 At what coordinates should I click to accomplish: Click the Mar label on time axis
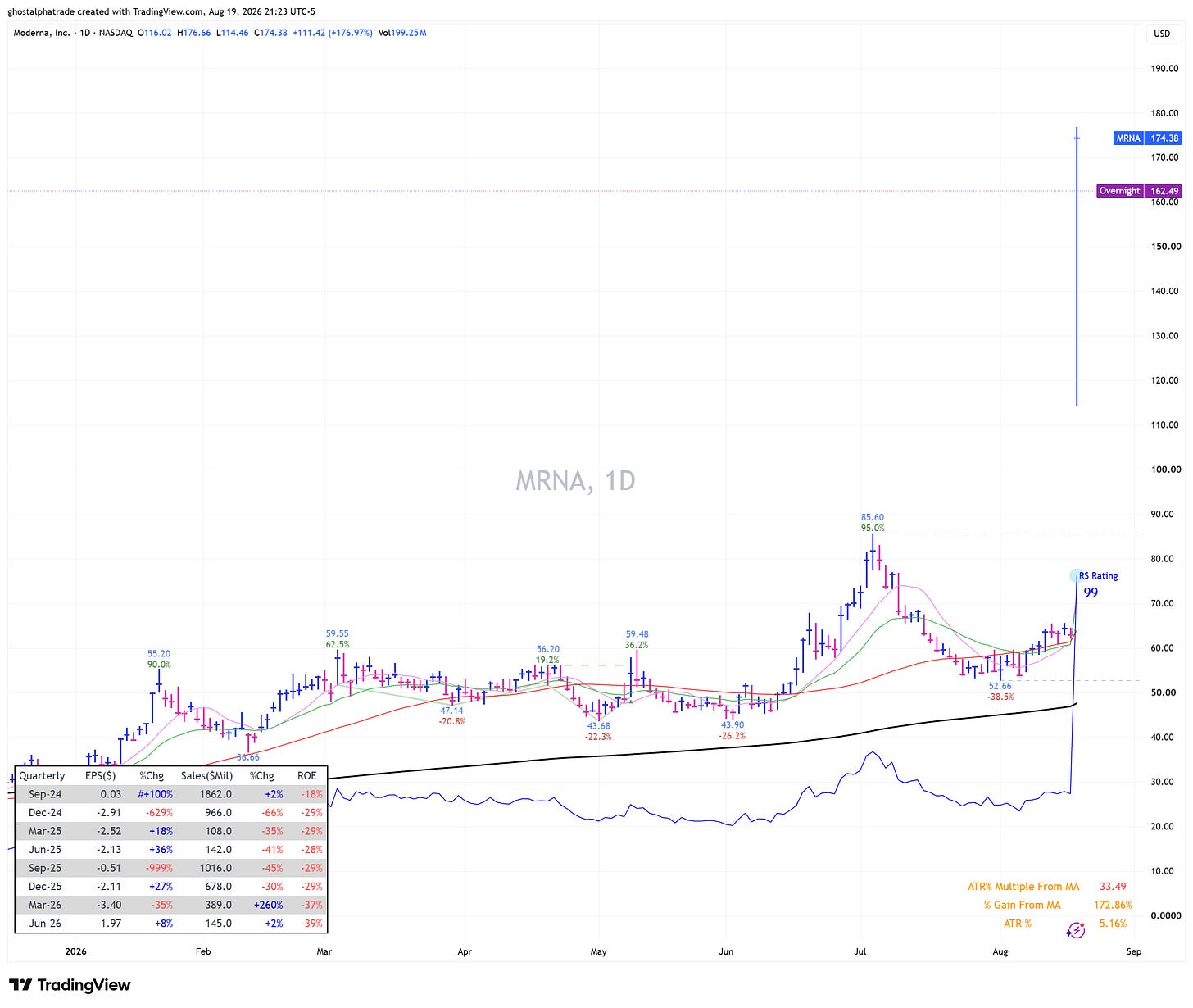pyautogui.click(x=324, y=951)
